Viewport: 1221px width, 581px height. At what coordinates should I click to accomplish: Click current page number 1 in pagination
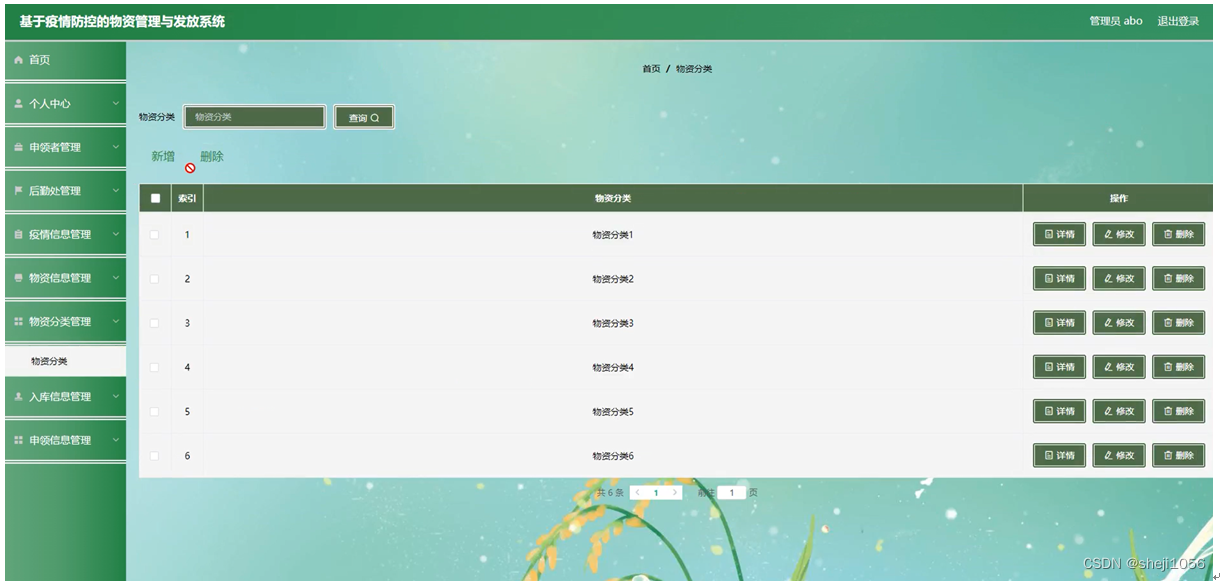coord(656,493)
